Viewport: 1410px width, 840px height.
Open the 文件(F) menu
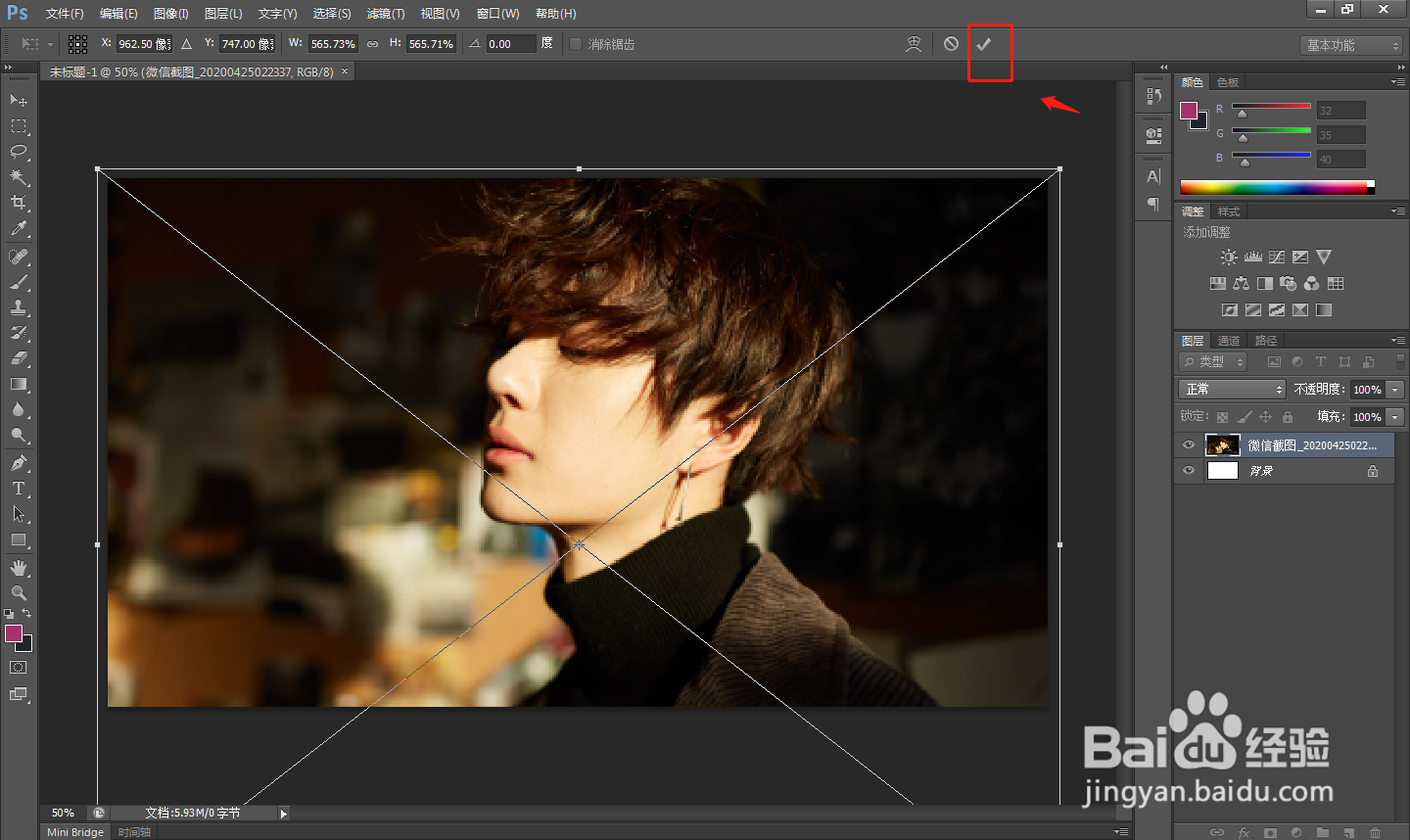pyautogui.click(x=65, y=14)
